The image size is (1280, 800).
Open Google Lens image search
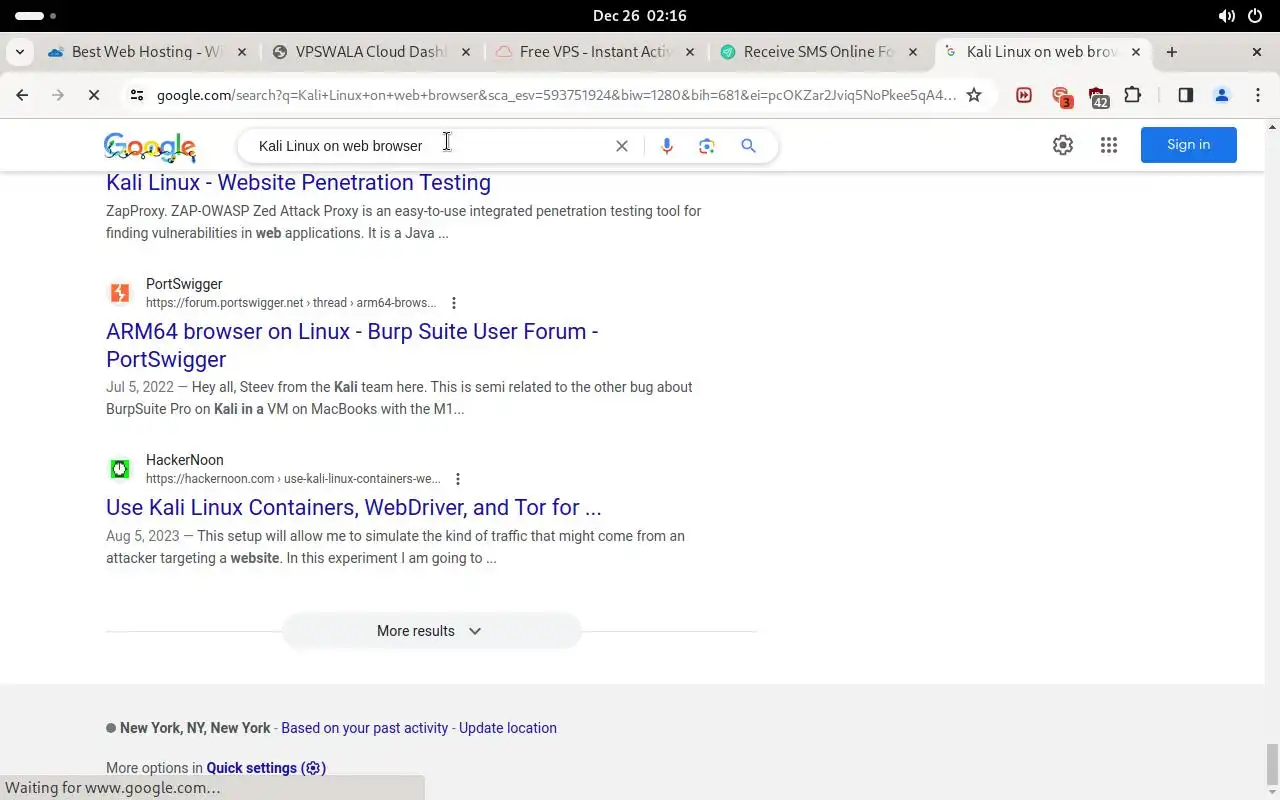pyautogui.click(x=707, y=146)
